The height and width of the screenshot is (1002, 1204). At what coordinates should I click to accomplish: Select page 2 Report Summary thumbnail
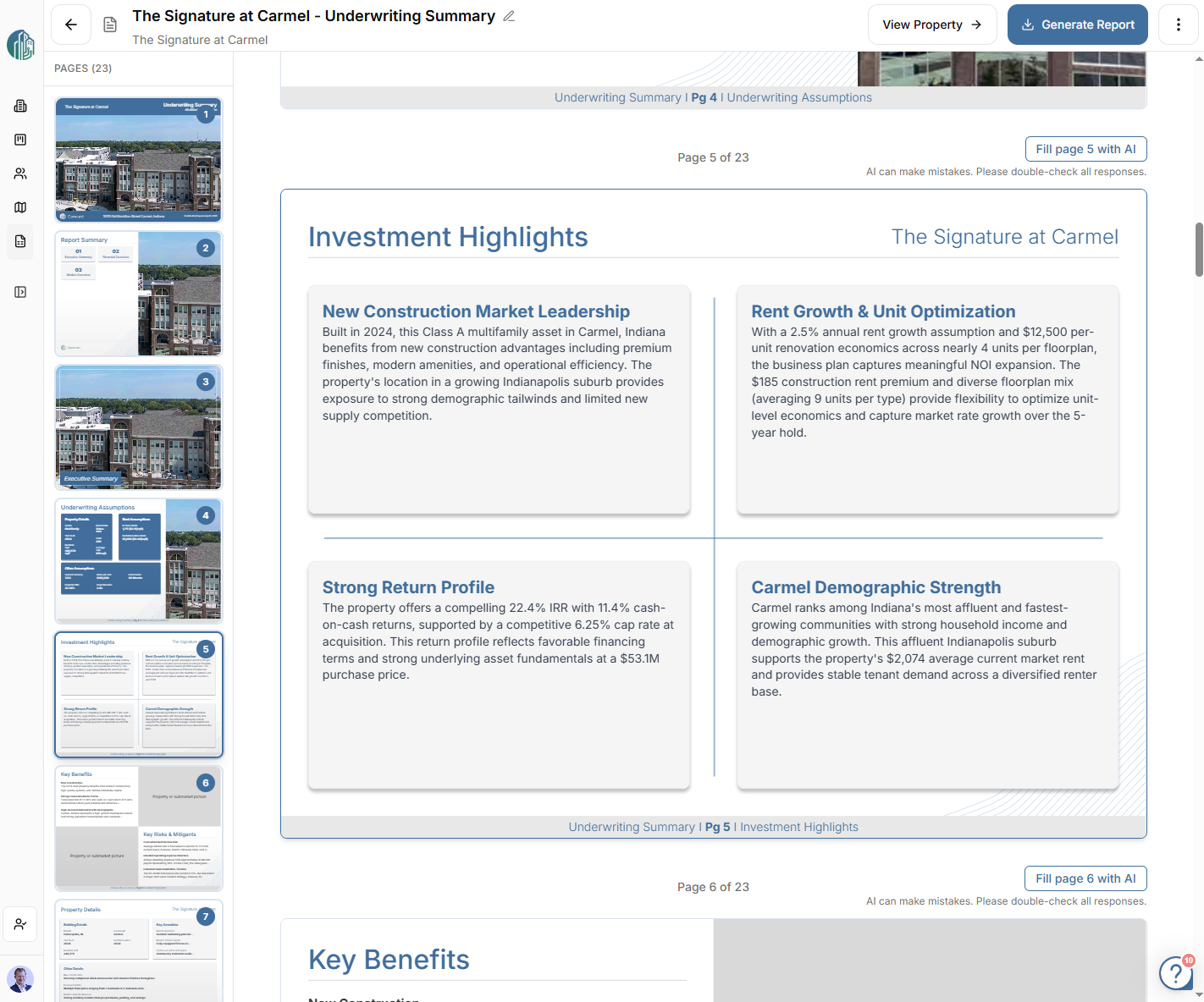click(139, 294)
